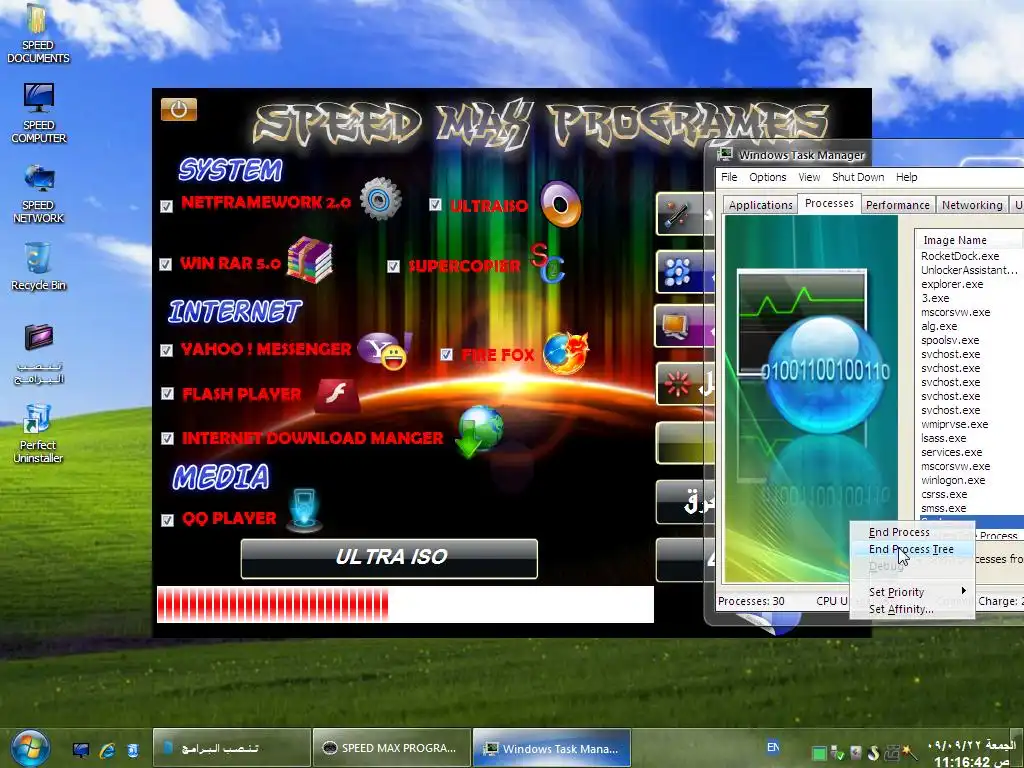
Task: Click the QQ Player icon
Action: tap(304, 509)
